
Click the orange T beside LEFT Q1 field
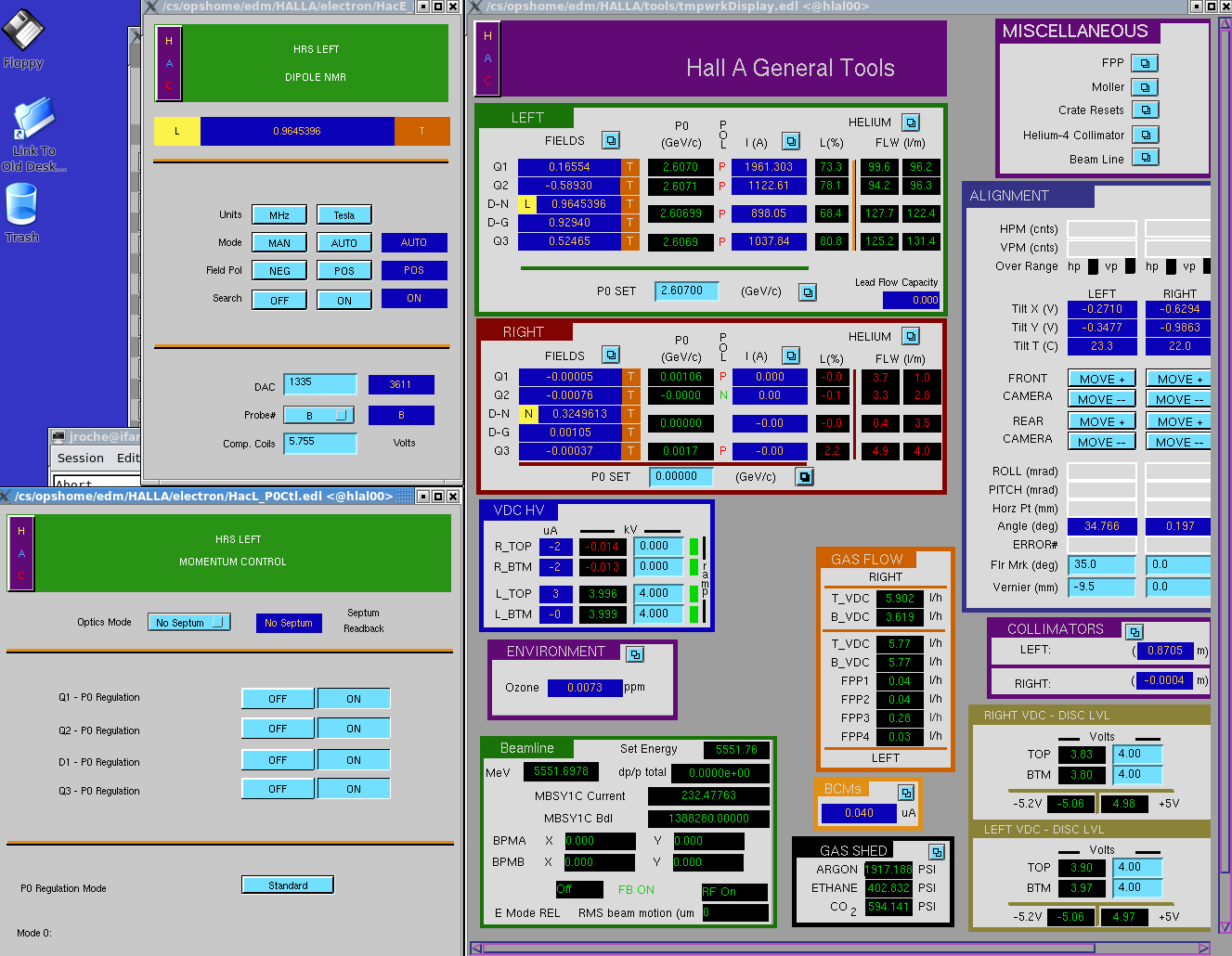630,167
